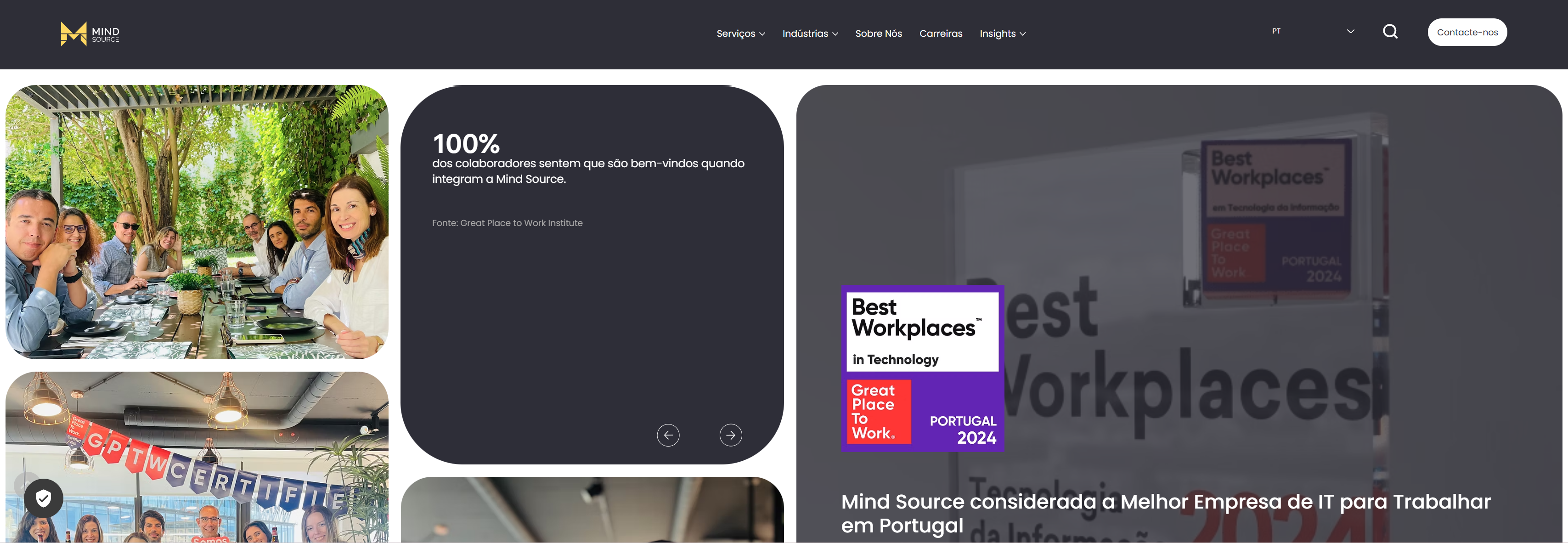1568x543 pixels.
Task: Click the Mind Source logo
Action: click(x=90, y=34)
